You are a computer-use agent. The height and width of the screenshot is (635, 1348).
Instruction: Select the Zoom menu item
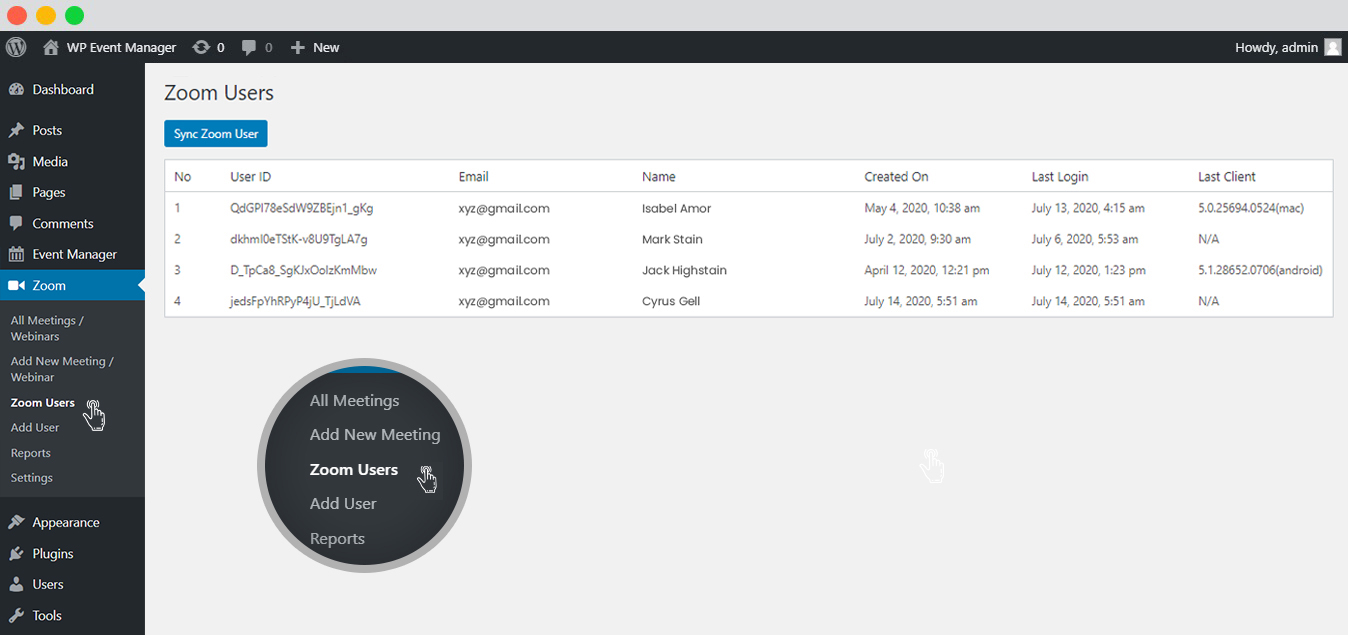(x=72, y=285)
